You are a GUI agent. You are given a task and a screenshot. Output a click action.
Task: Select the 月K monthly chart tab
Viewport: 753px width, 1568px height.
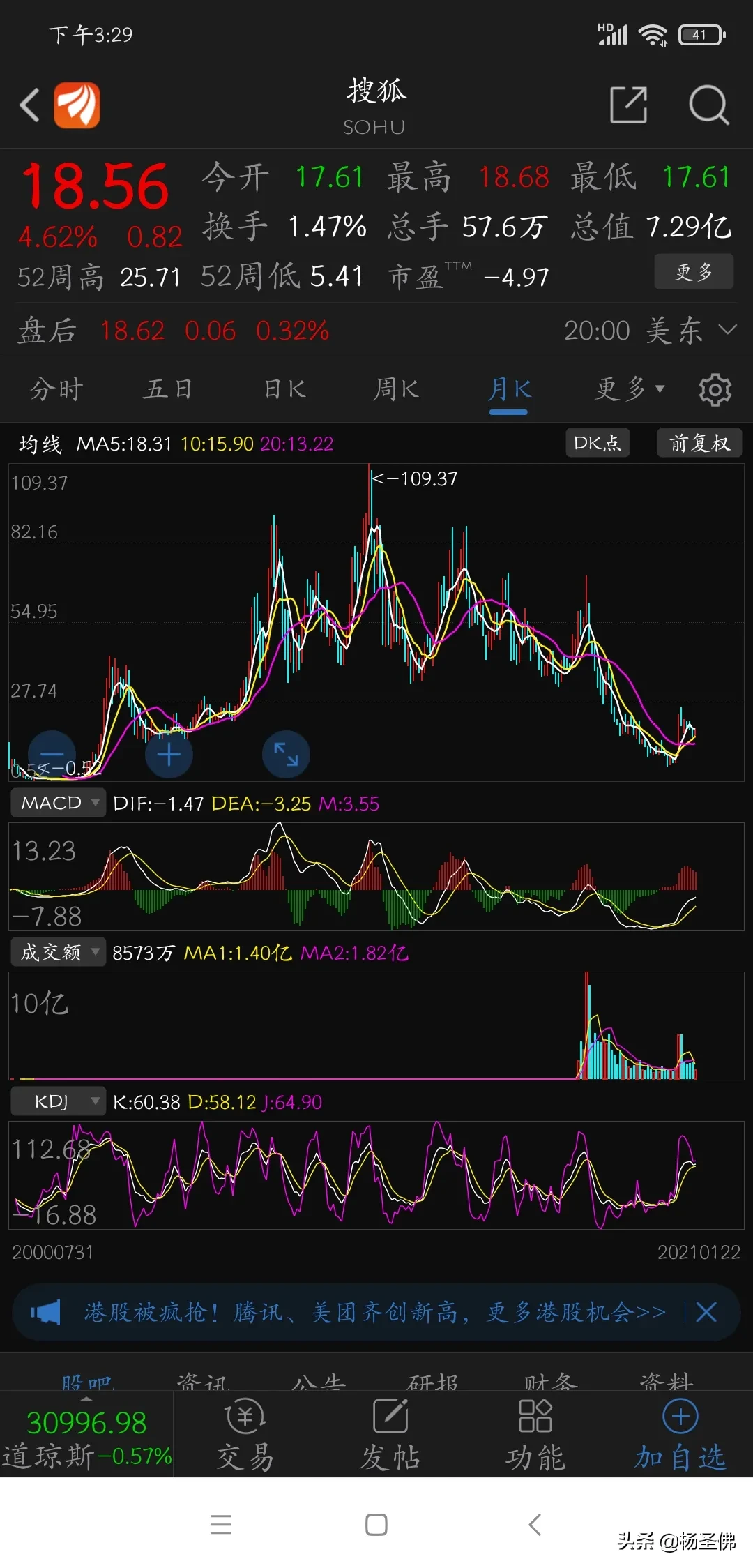tap(509, 389)
